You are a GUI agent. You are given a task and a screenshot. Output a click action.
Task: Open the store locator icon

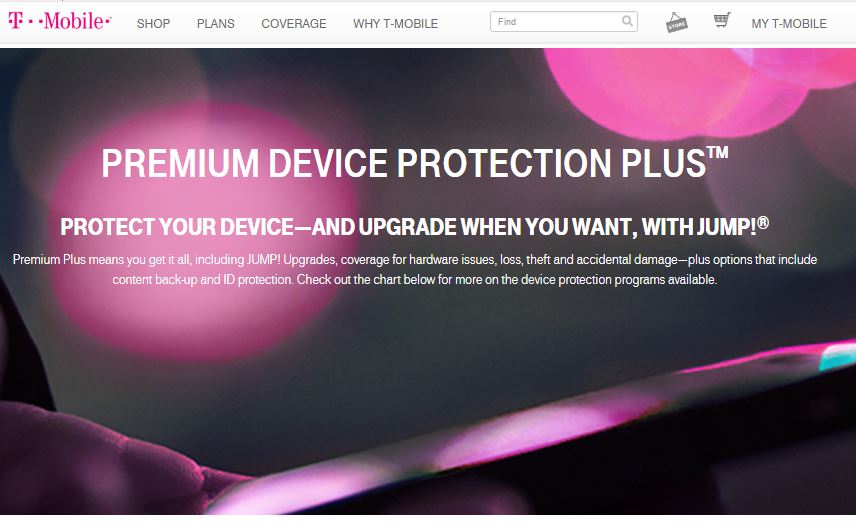(676, 22)
